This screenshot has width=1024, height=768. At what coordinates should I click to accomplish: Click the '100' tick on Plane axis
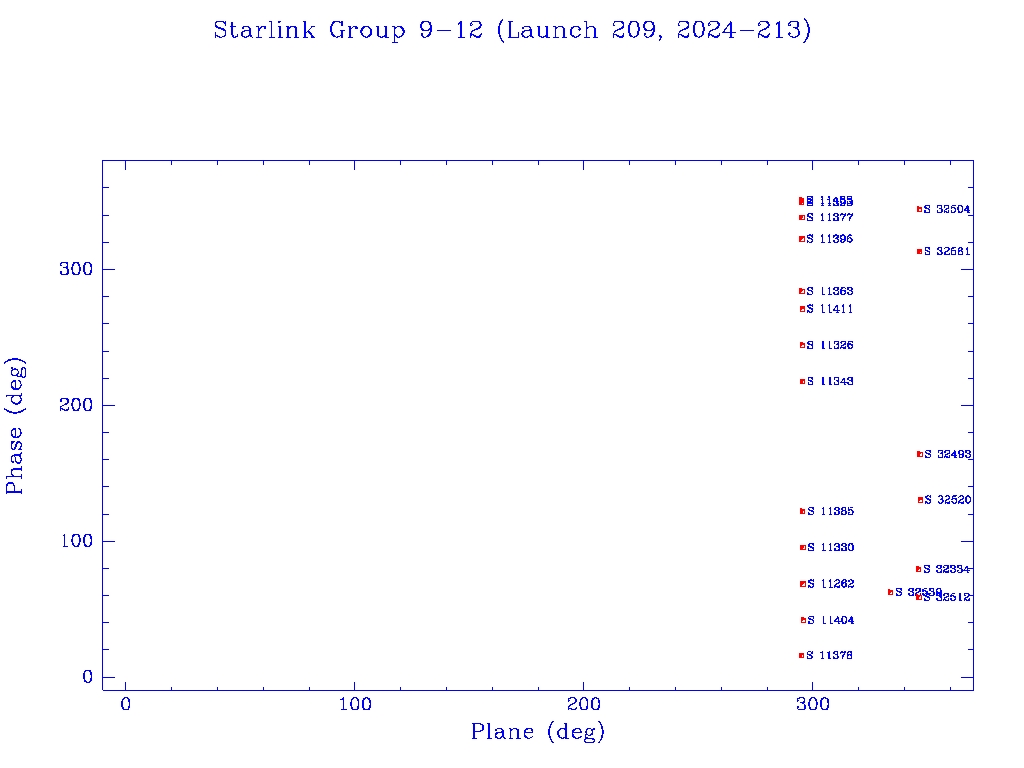(x=355, y=704)
